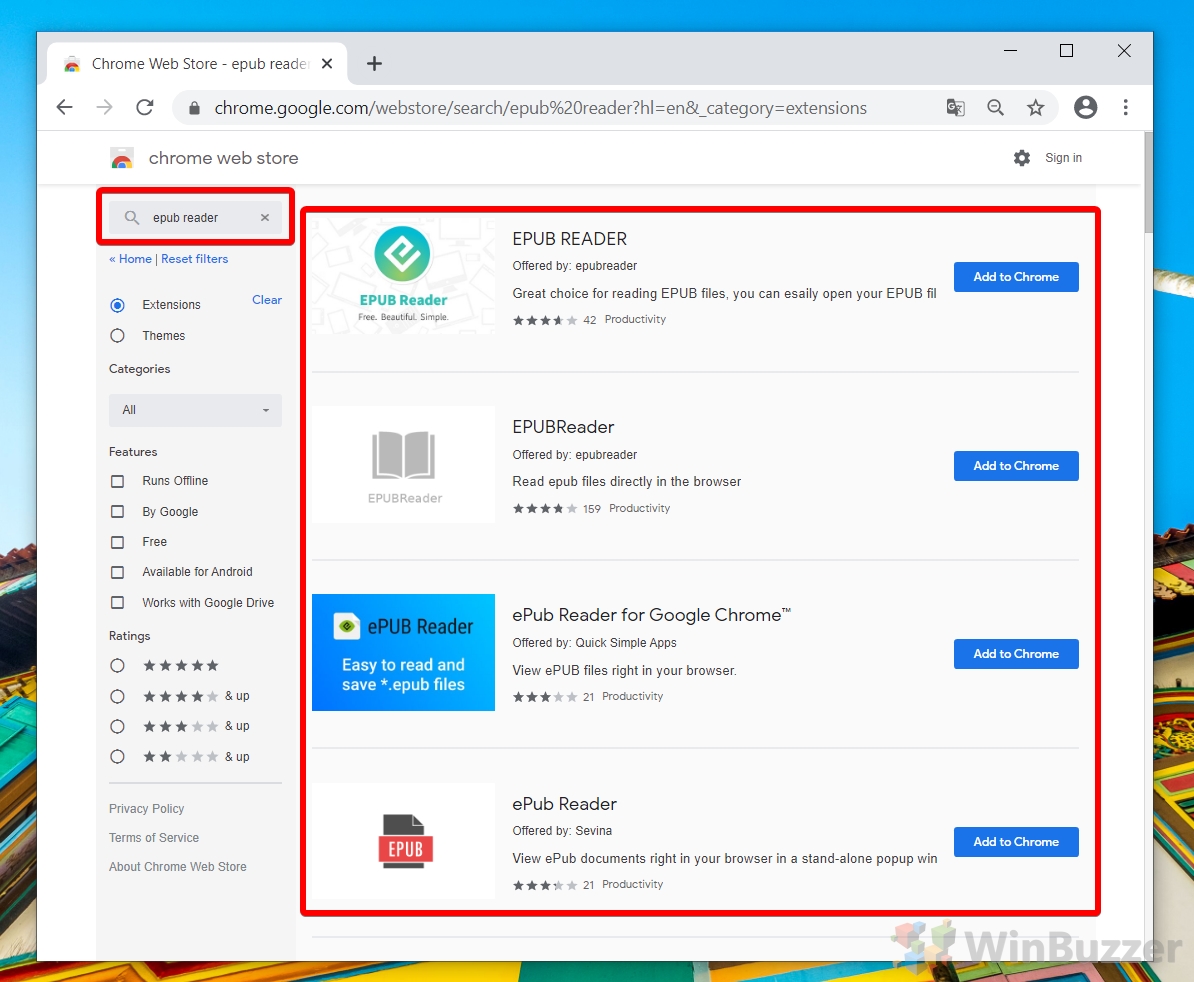This screenshot has height=982, width=1194.
Task: Bookmark this page with the star icon
Action: [1035, 107]
